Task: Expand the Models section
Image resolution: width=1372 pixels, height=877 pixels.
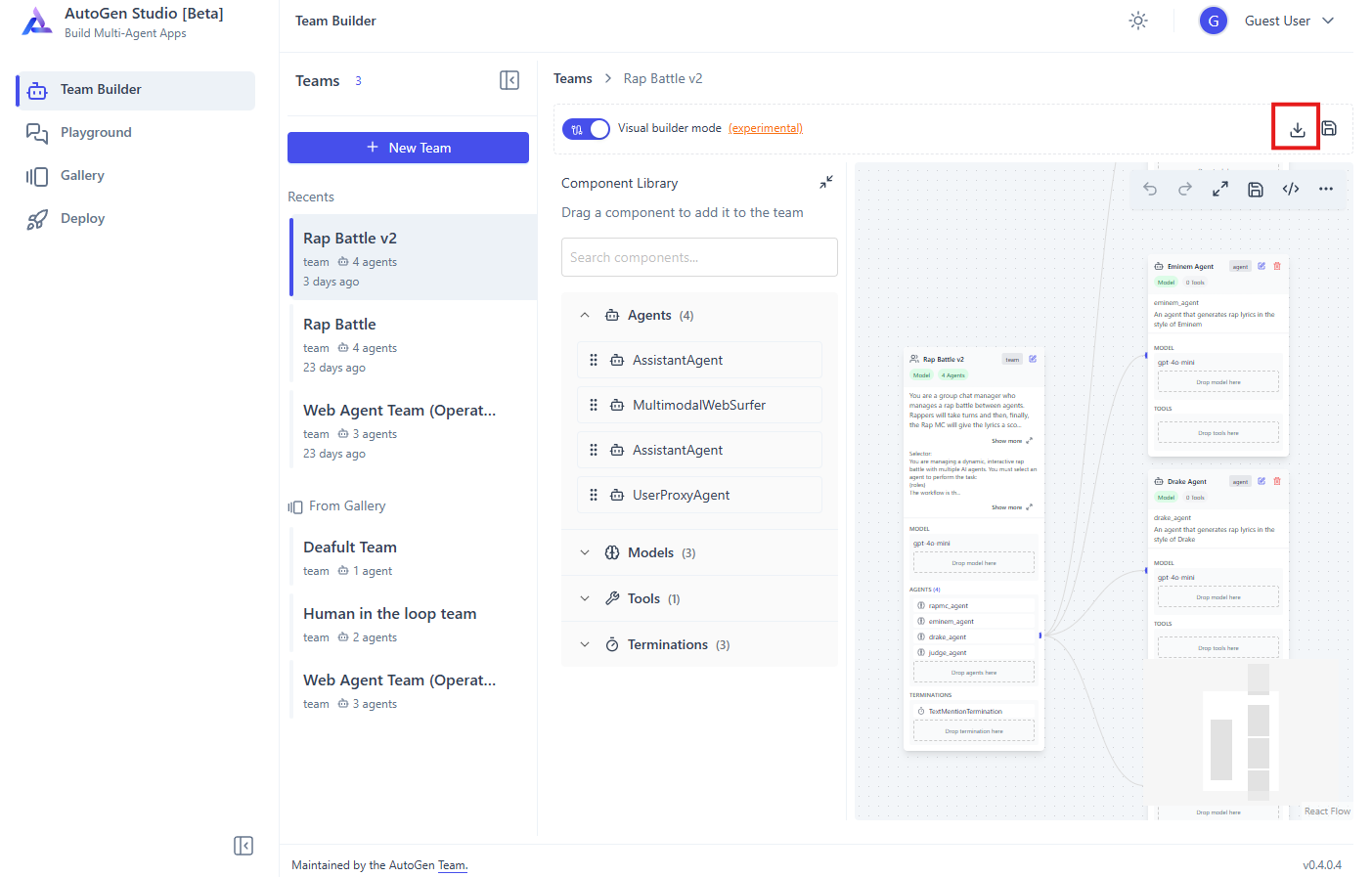Action: click(585, 552)
